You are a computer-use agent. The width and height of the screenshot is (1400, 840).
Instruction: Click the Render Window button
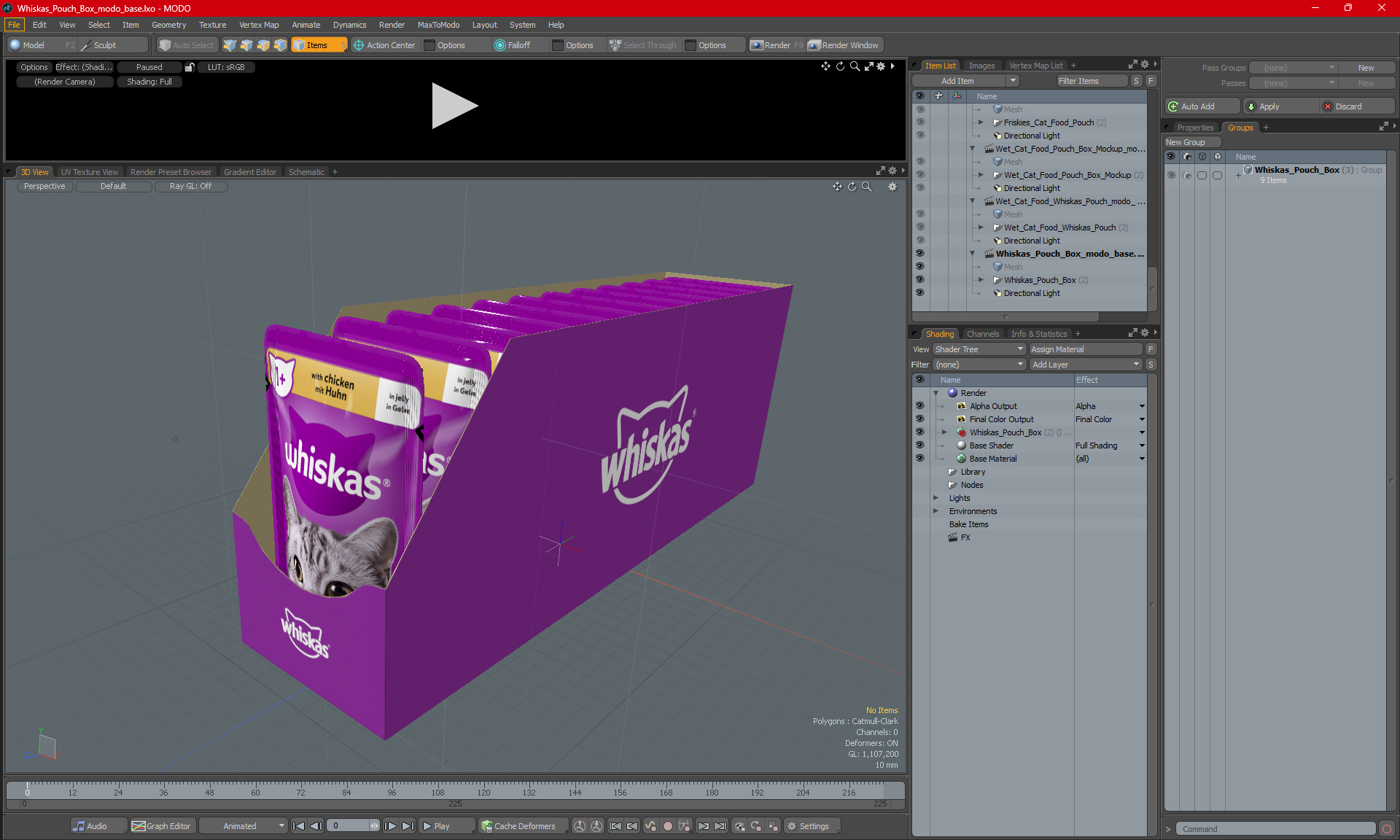[844, 45]
